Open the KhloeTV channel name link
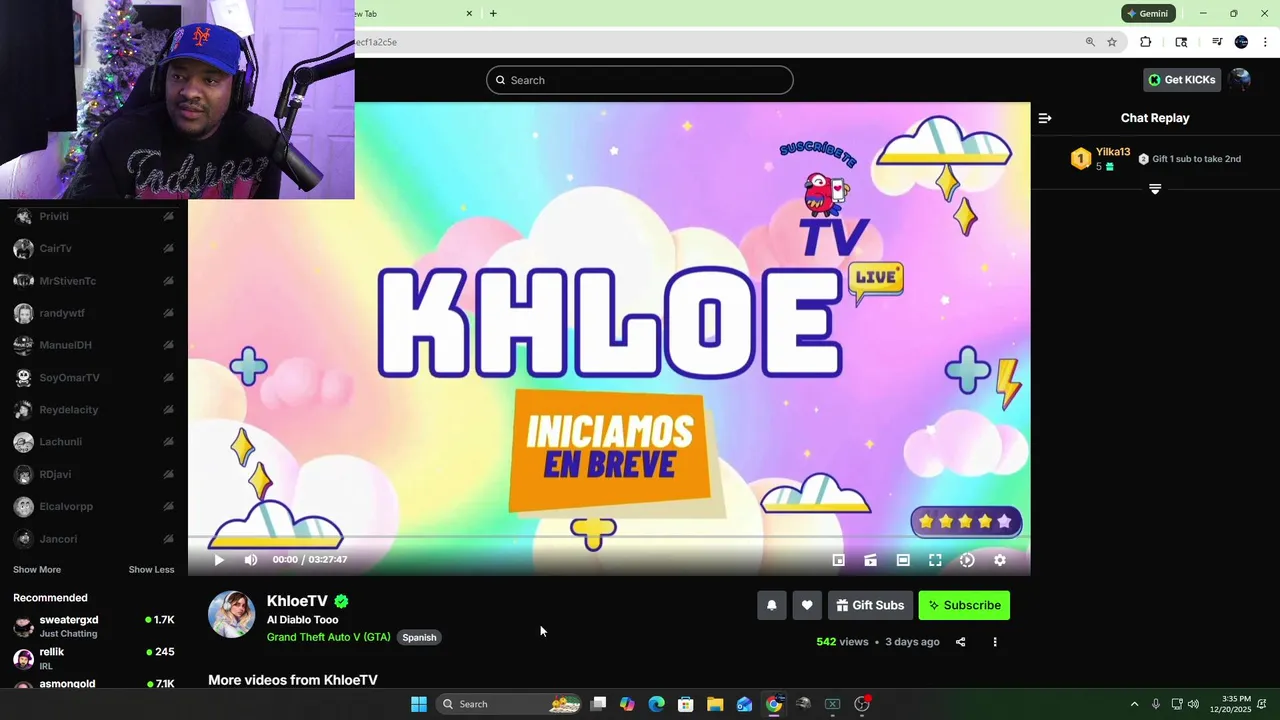Screen dimensions: 1280x720 [297, 601]
